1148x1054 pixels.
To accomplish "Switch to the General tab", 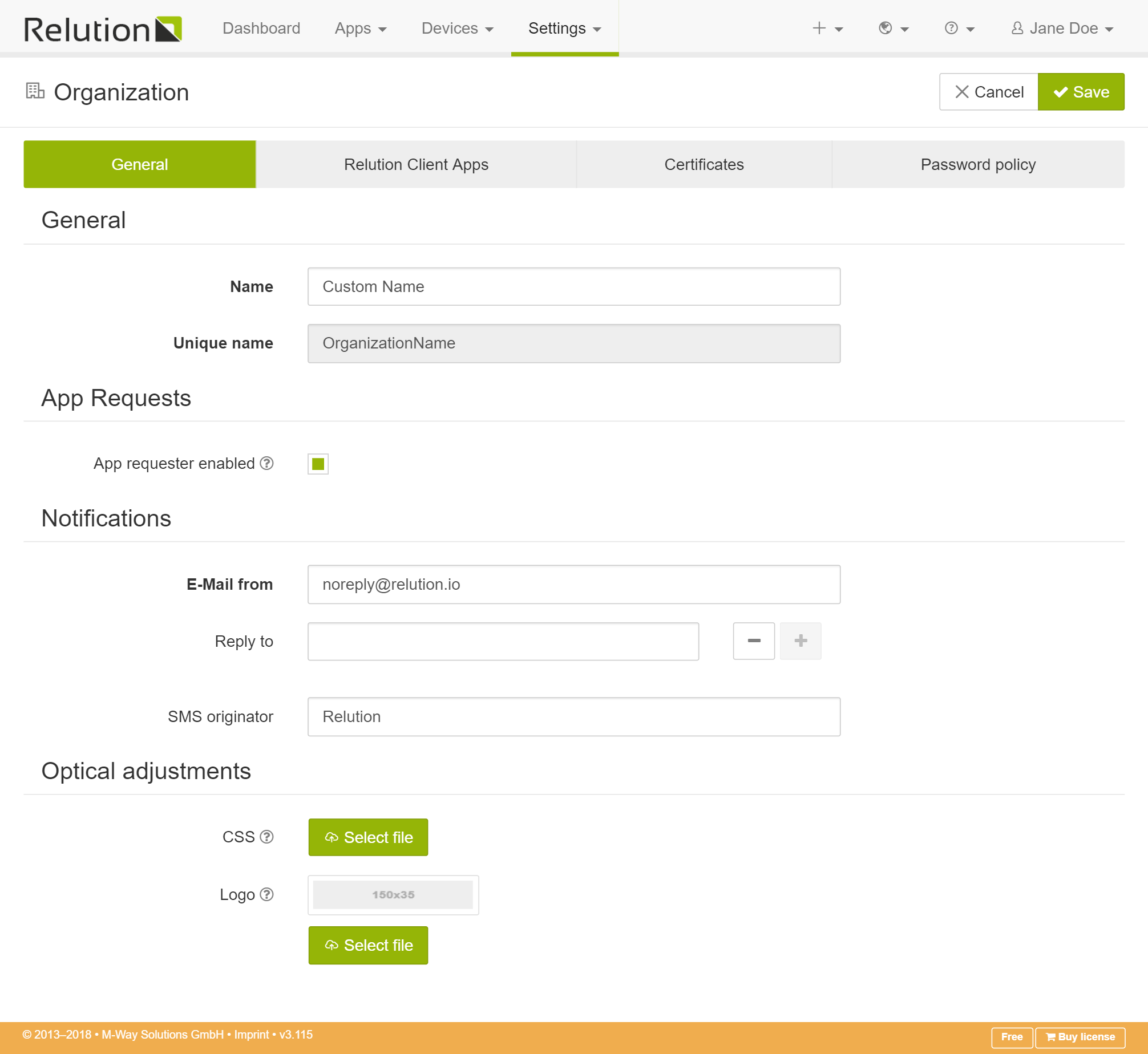I will click(139, 164).
